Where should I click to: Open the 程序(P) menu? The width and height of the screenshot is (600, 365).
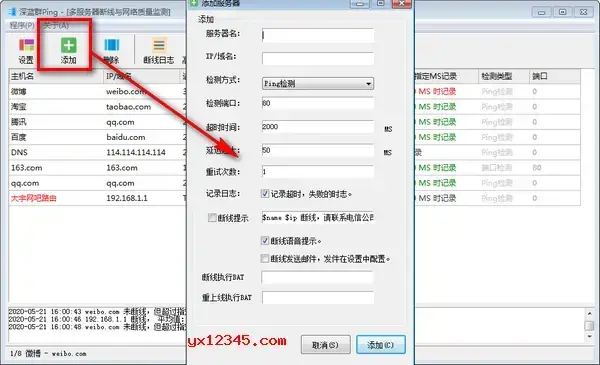tap(22, 26)
